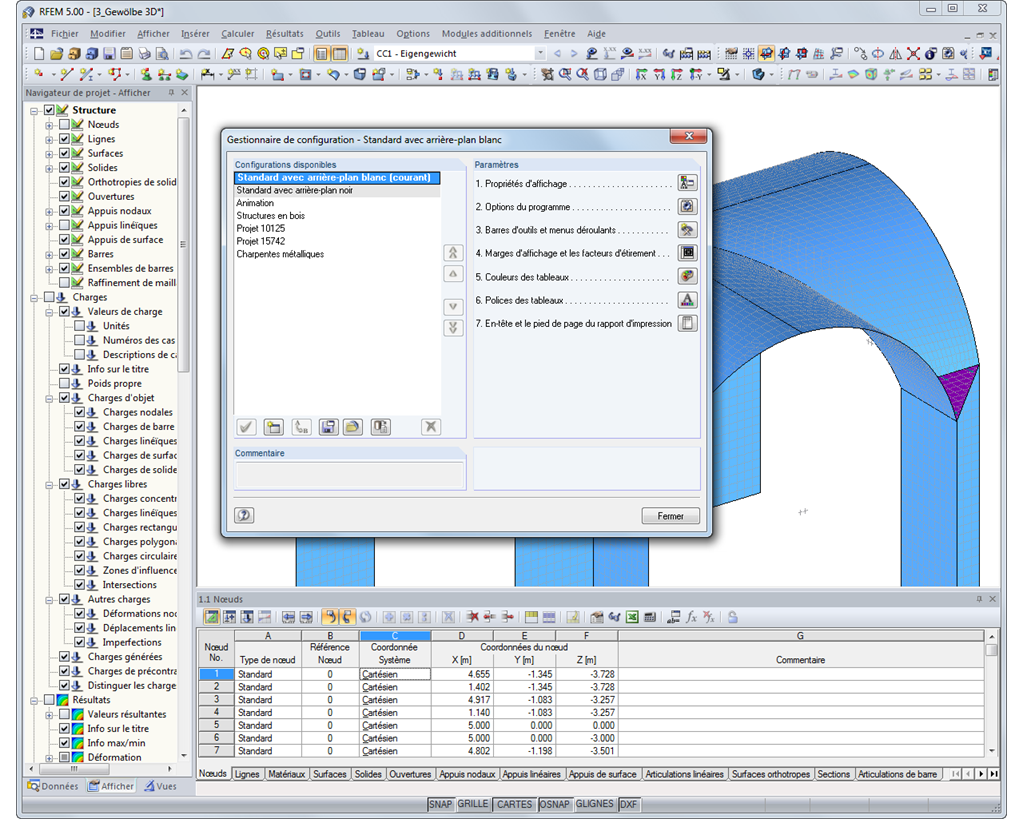
Task: Enable the GRILLE option in status bar
Action: click(x=473, y=804)
